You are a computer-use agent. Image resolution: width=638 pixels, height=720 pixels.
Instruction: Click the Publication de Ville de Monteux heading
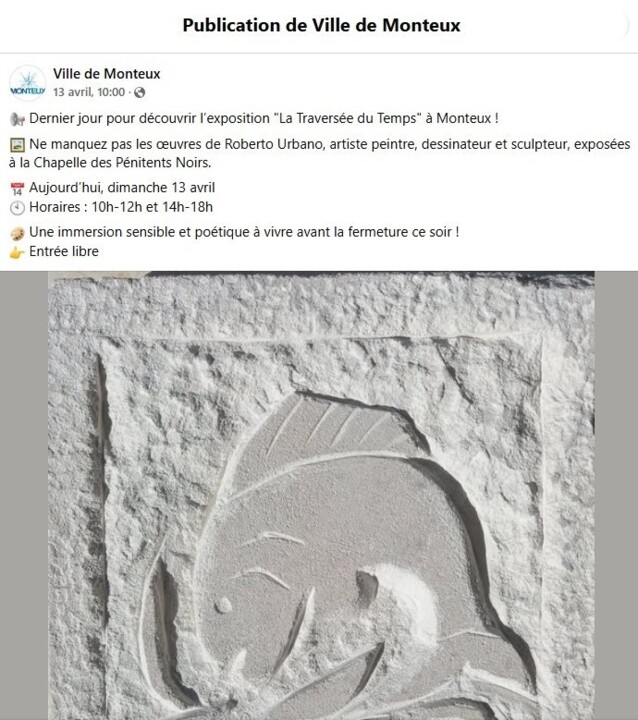pos(321,25)
